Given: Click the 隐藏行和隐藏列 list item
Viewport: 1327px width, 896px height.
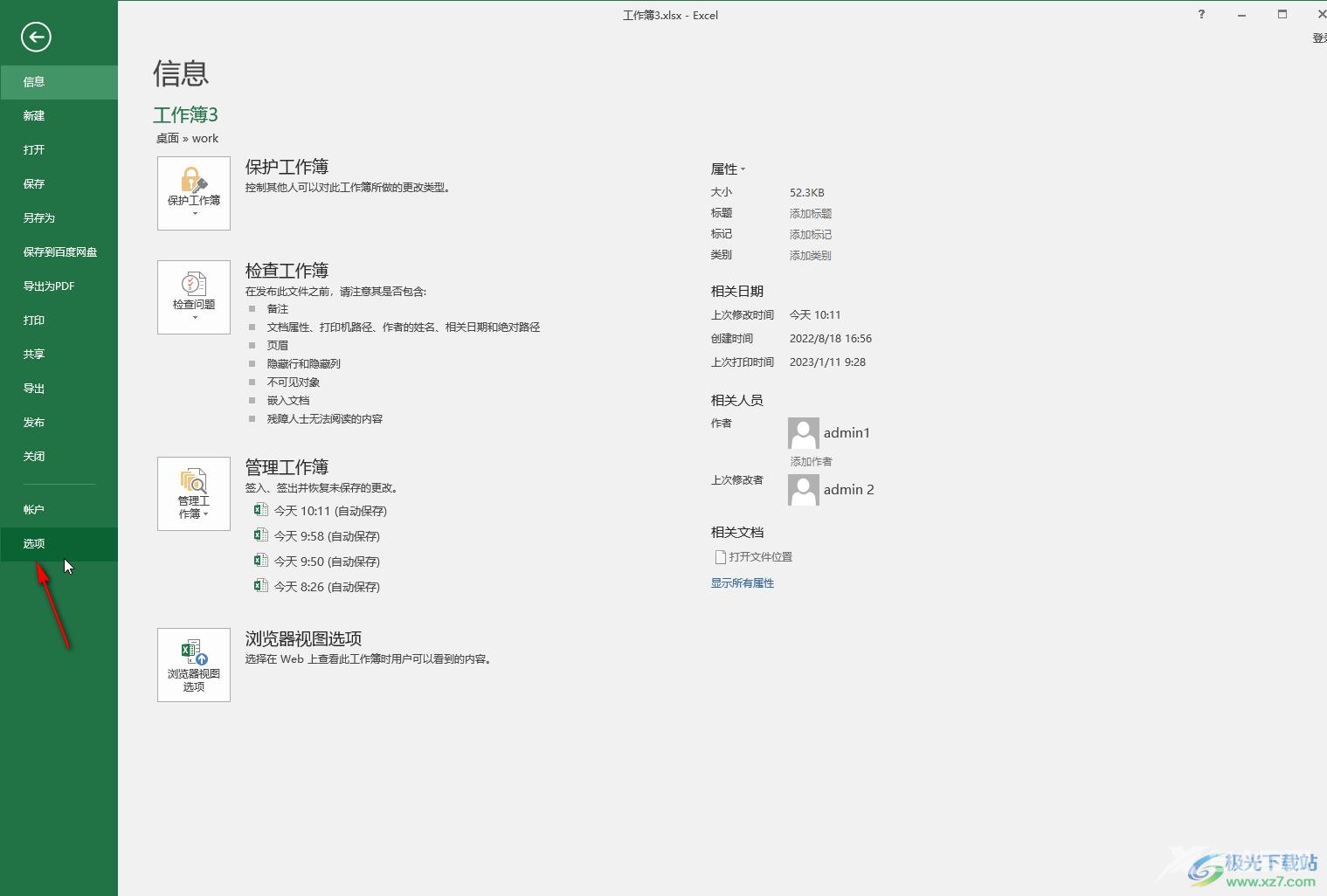Looking at the screenshot, I should tap(304, 364).
